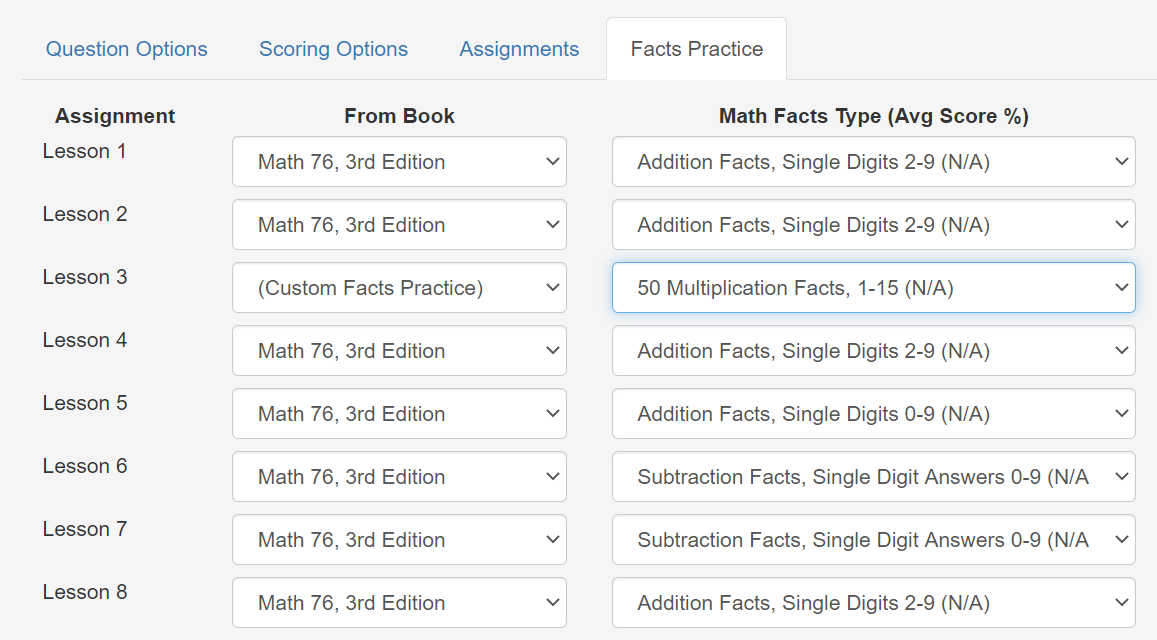Click the Lesson 5 row label
Viewport: 1157px width, 640px height.
[x=85, y=403]
